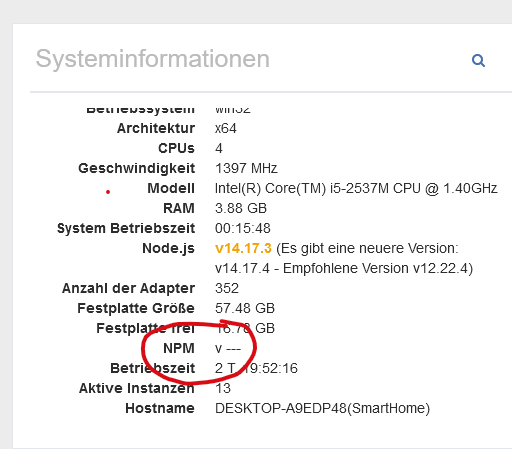Select the orange v14.17.3 Node.js version
512x449 pixels.
click(x=243, y=248)
